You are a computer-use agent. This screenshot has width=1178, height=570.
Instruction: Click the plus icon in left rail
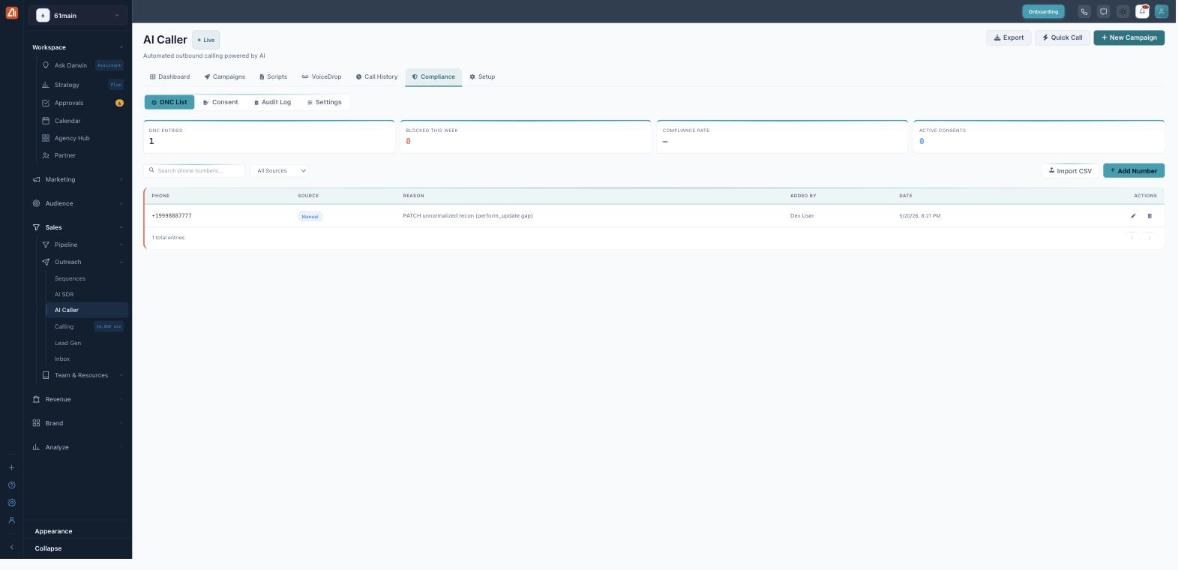[x=11, y=468]
